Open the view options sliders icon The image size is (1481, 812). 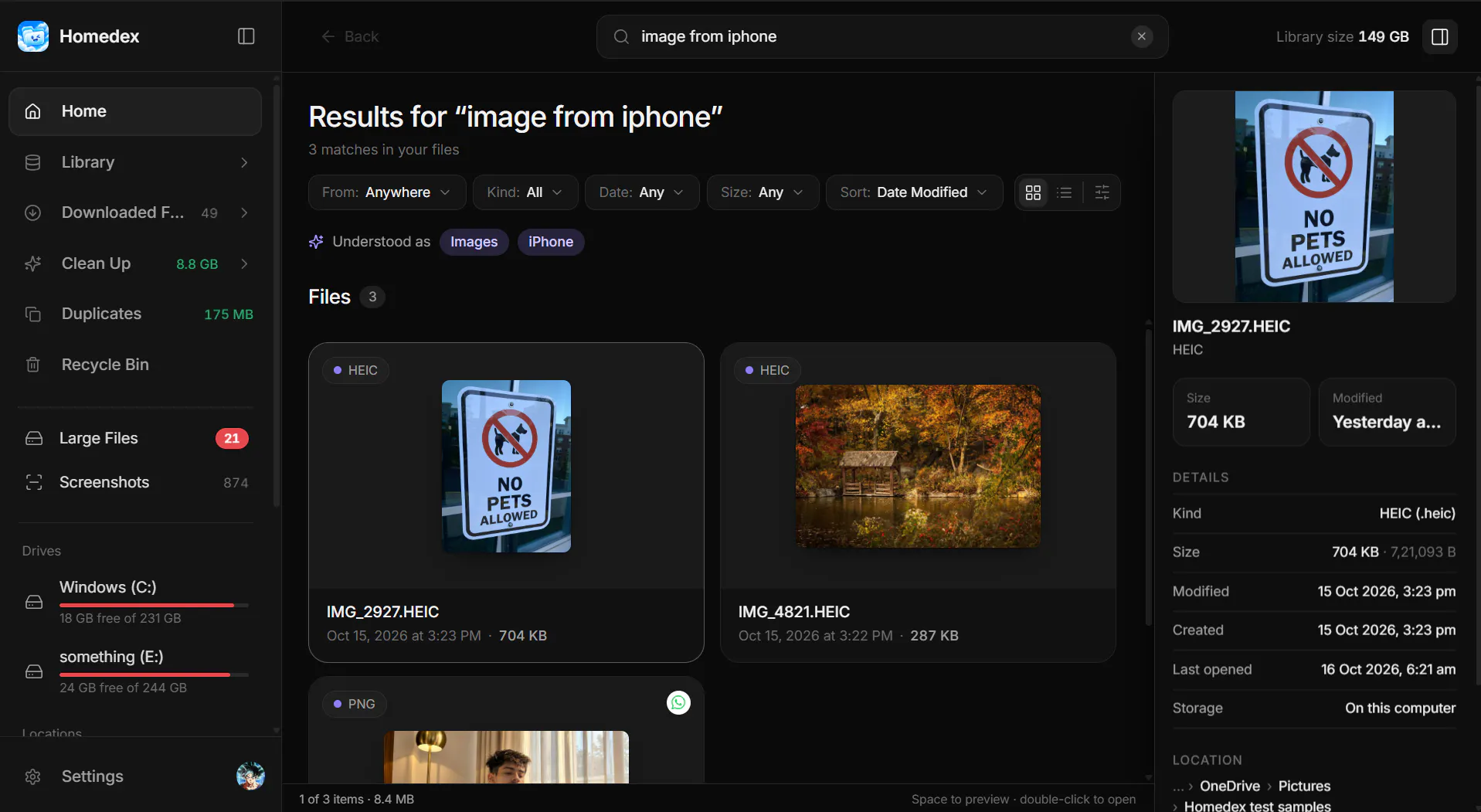pyautogui.click(x=1102, y=192)
